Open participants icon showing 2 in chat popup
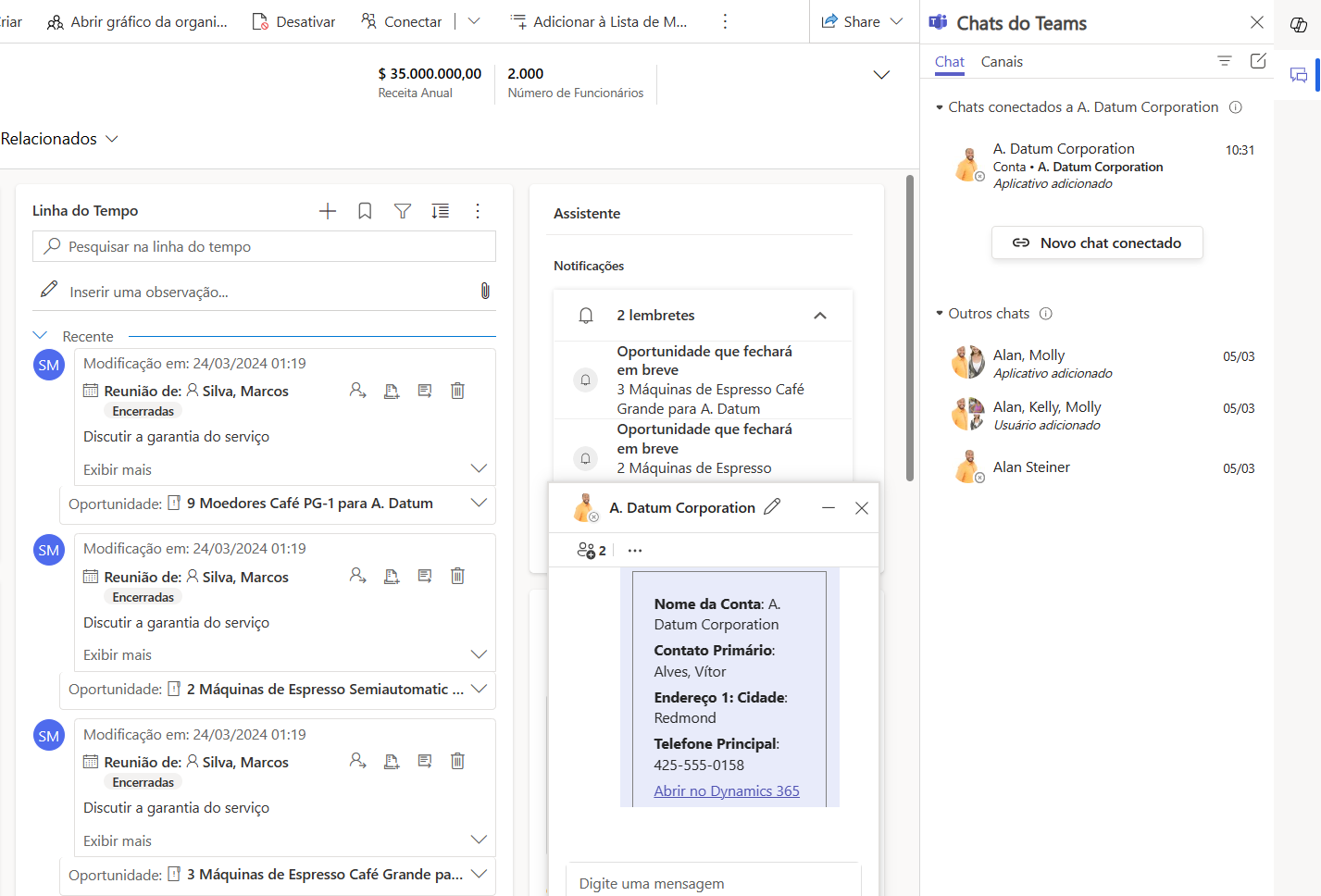1321x896 pixels. [592, 550]
